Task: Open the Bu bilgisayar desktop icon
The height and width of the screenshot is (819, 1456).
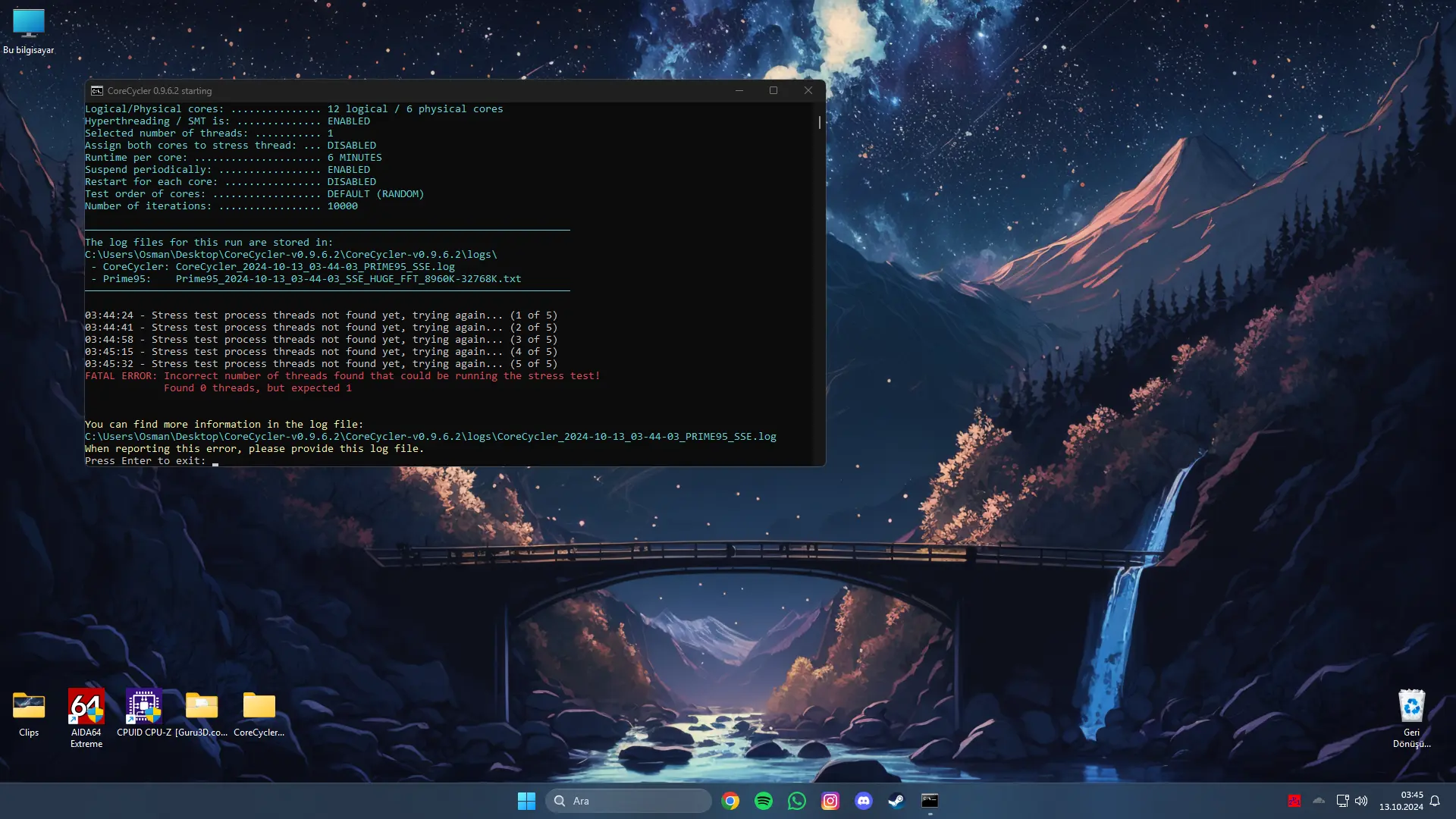Action: click(x=29, y=30)
